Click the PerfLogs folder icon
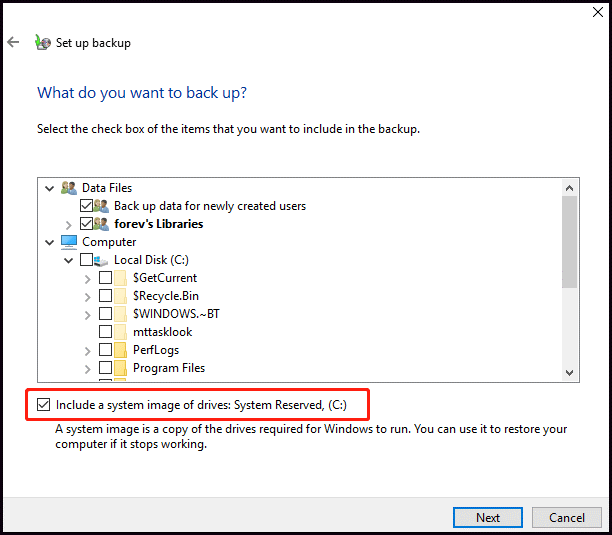The width and height of the screenshot is (612, 535). pyautogui.click(x=119, y=350)
